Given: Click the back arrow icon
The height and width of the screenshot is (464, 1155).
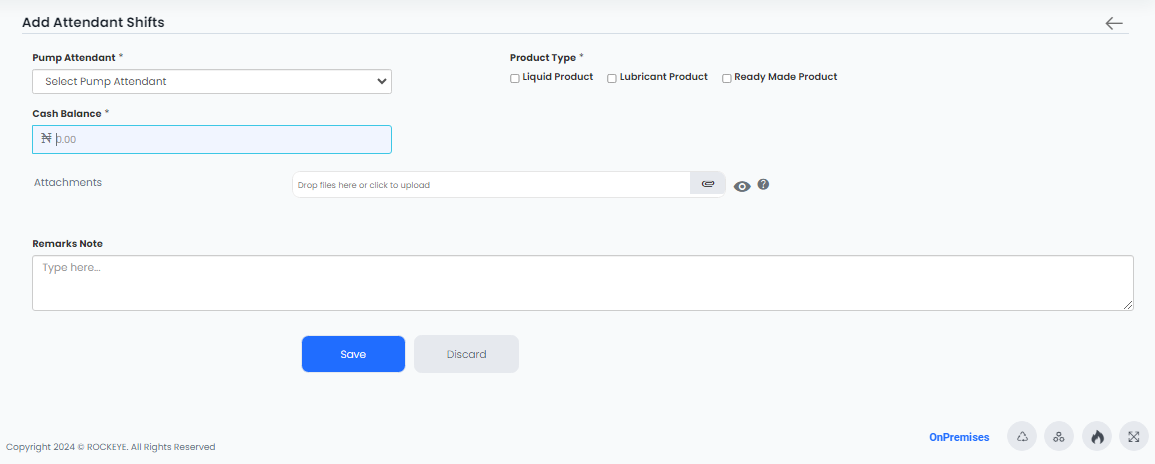Looking at the screenshot, I should pyautogui.click(x=1114, y=24).
